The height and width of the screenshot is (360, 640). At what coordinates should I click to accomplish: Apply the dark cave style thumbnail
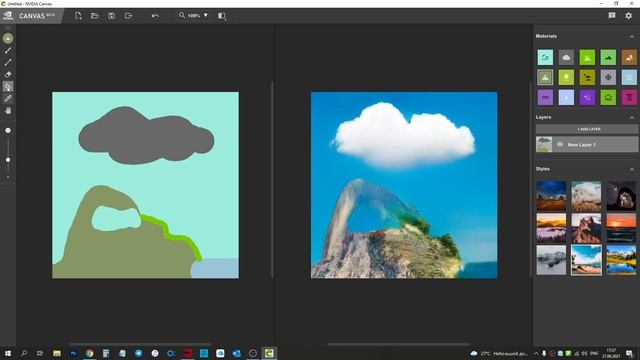[621, 196]
